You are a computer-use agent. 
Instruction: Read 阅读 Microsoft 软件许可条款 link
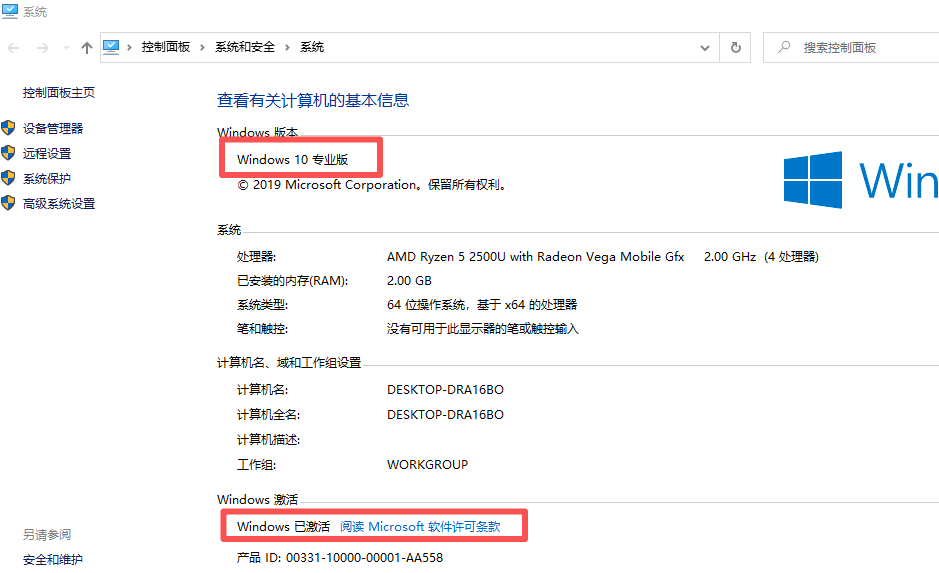pos(420,526)
